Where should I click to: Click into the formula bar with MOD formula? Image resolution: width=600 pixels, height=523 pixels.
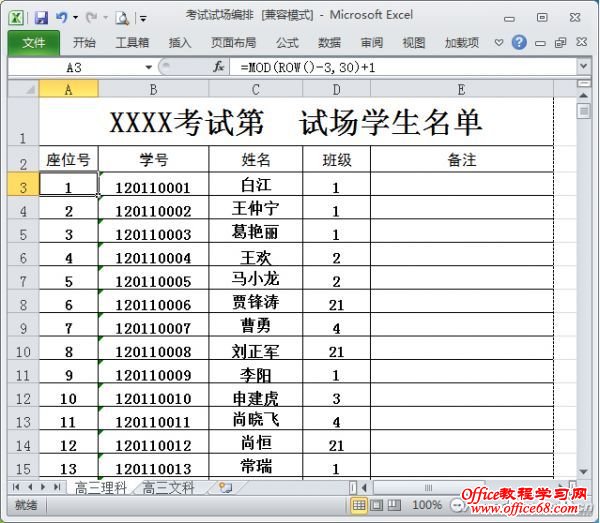tap(404, 67)
